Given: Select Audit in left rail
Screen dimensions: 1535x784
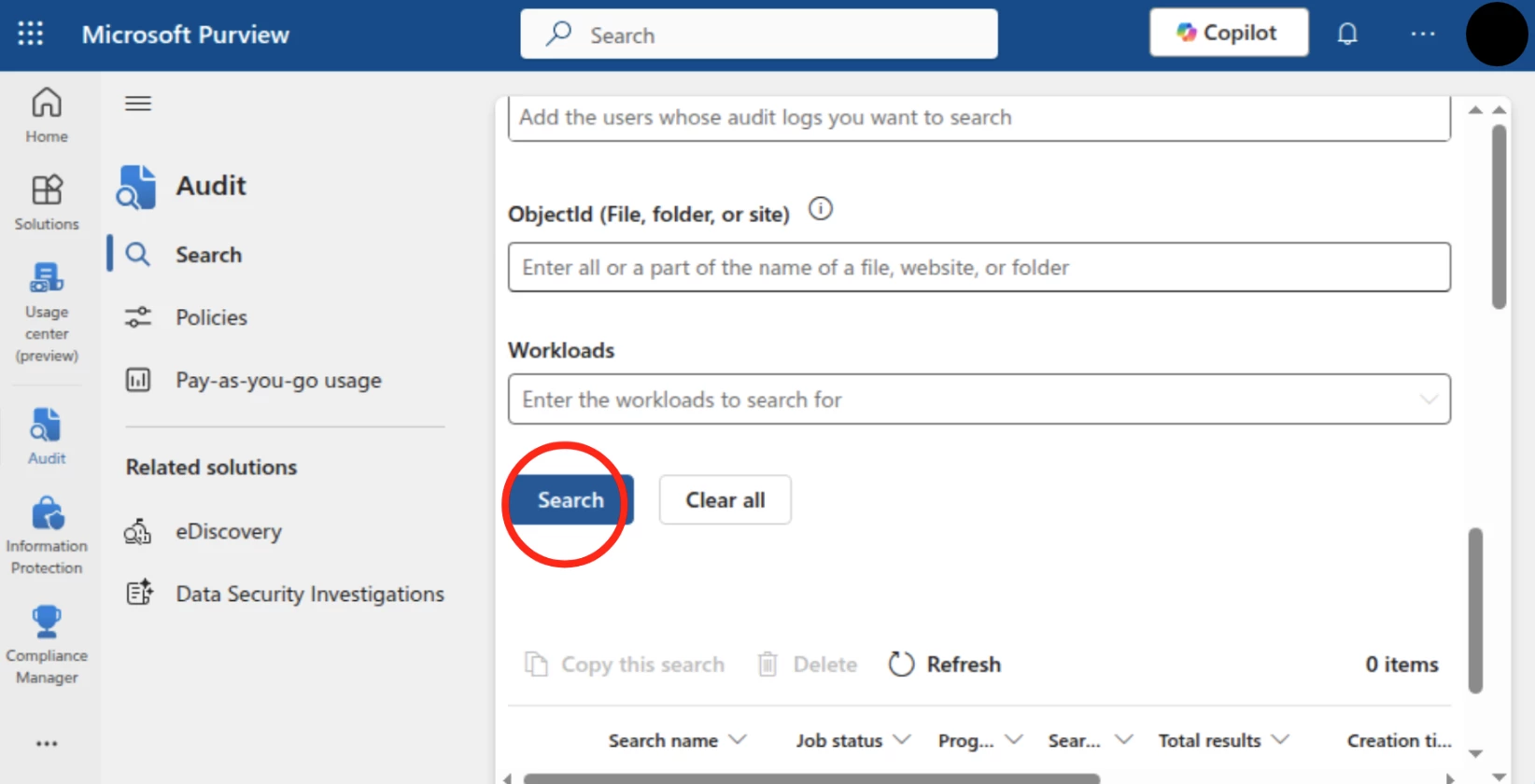Looking at the screenshot, I should coord(47,436).
